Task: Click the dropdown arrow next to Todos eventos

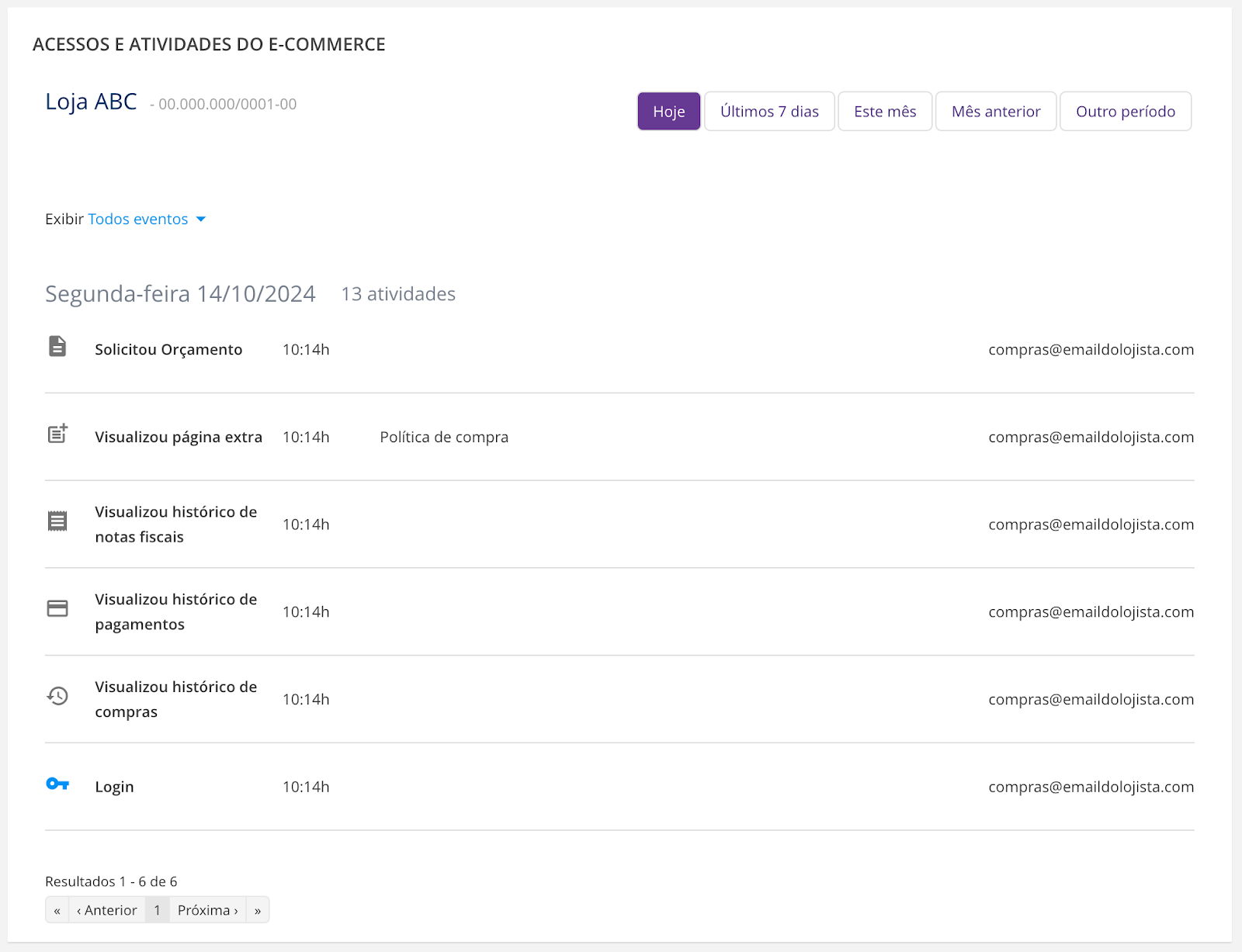Action: coord(201,220)
